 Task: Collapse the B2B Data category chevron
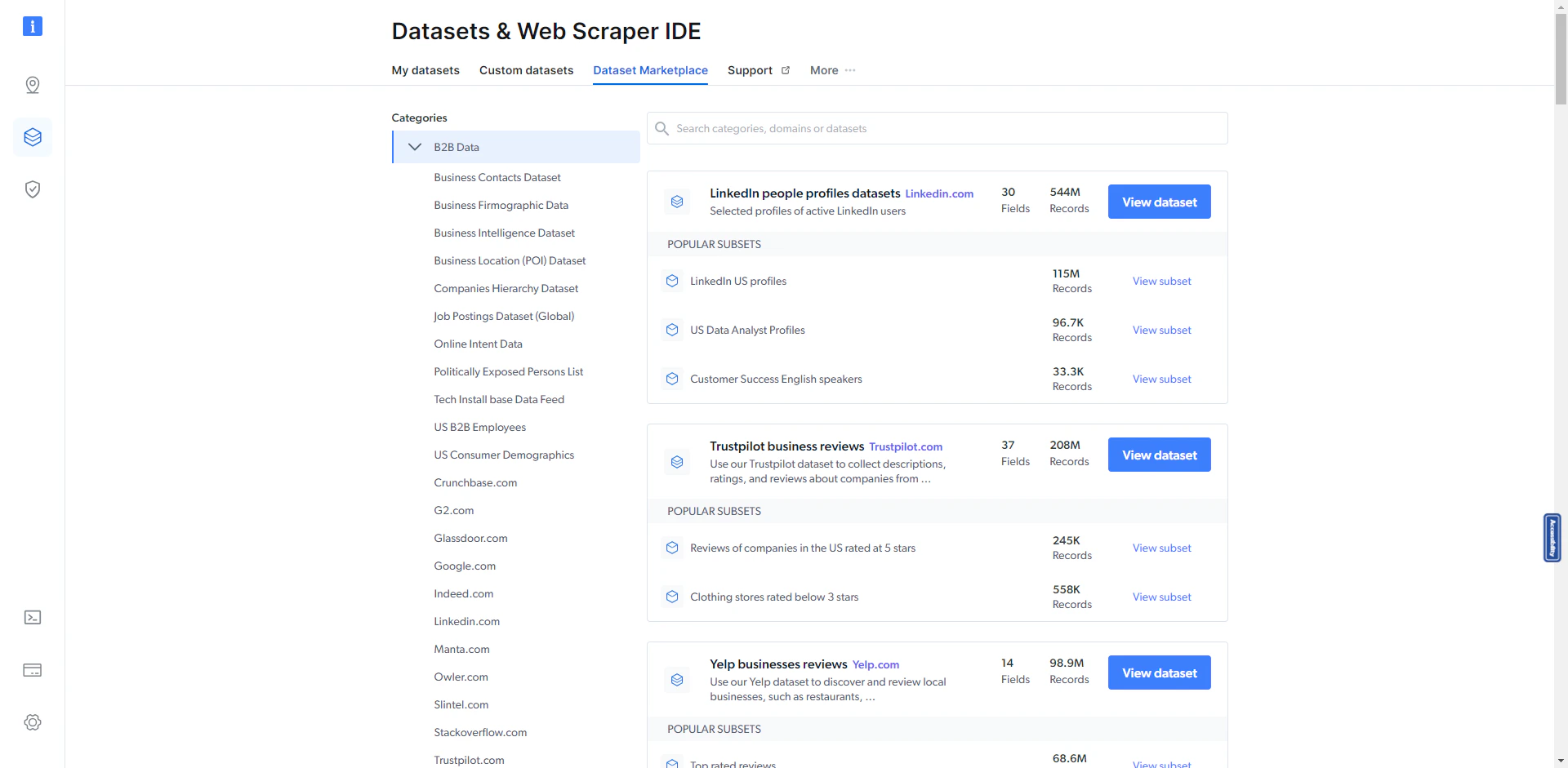pyautogui.click(x=415, y=147)
